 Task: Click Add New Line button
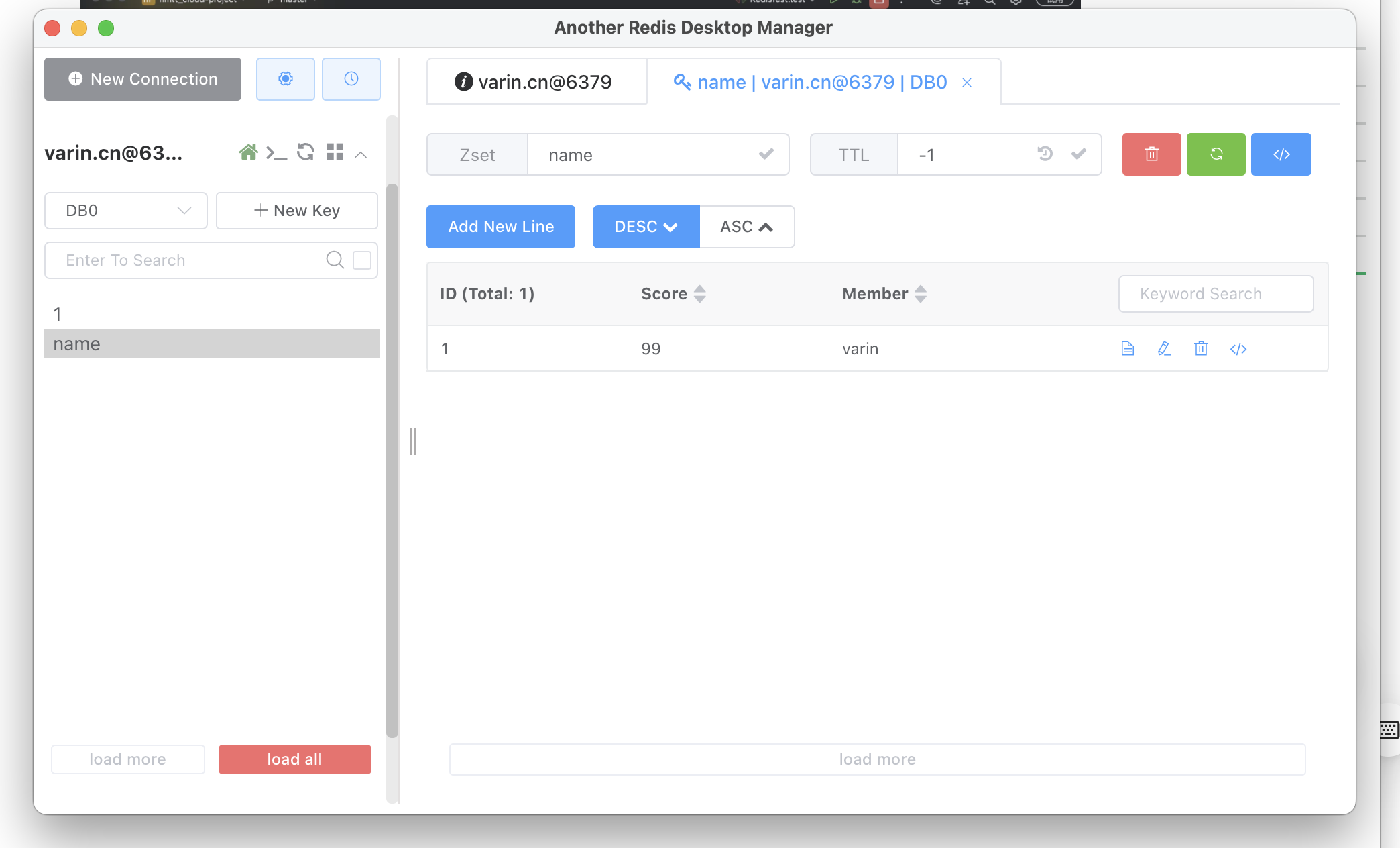(x=501, y=227)
